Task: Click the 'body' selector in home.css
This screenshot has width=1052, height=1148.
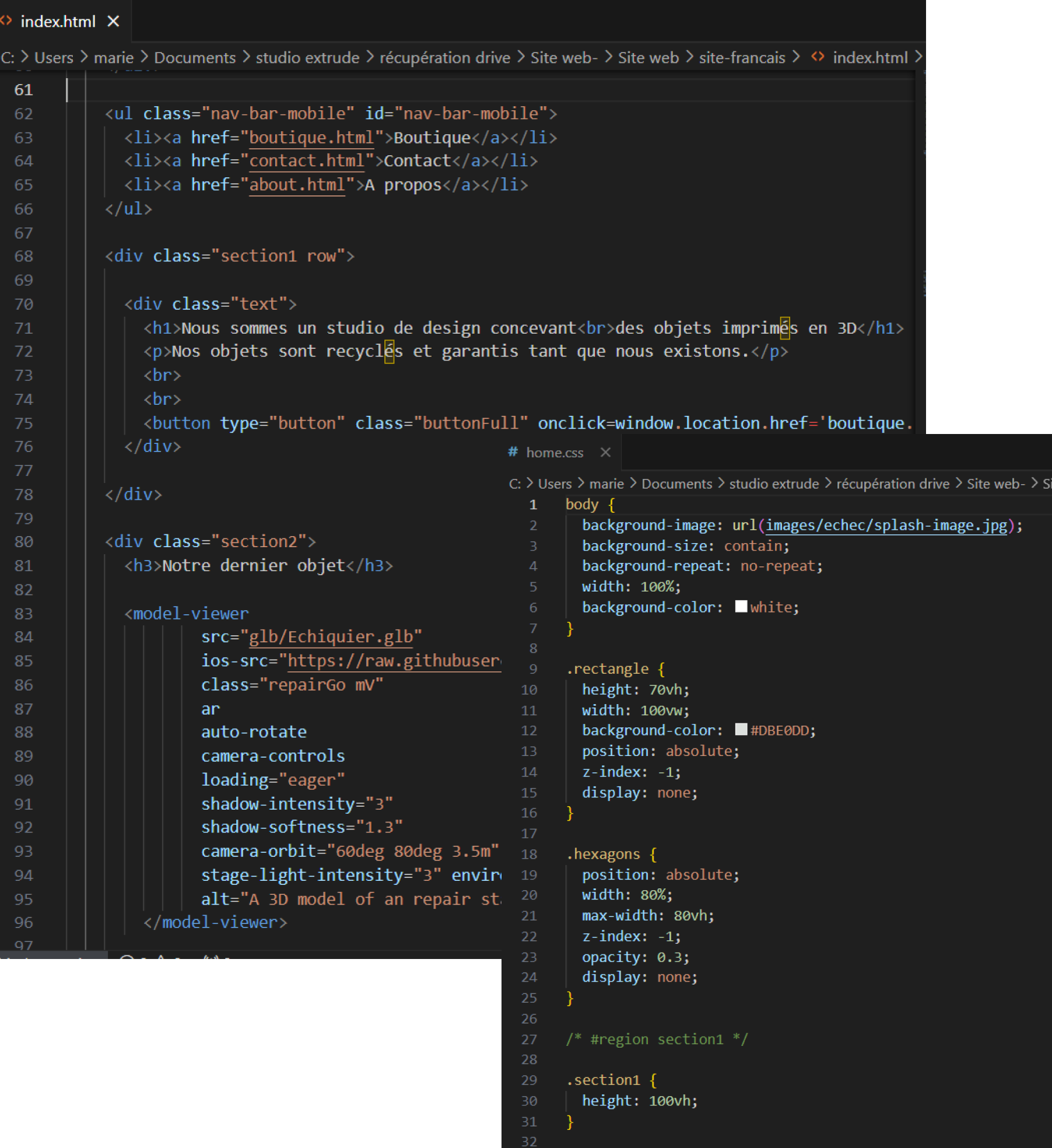Action: pos(582,505)
